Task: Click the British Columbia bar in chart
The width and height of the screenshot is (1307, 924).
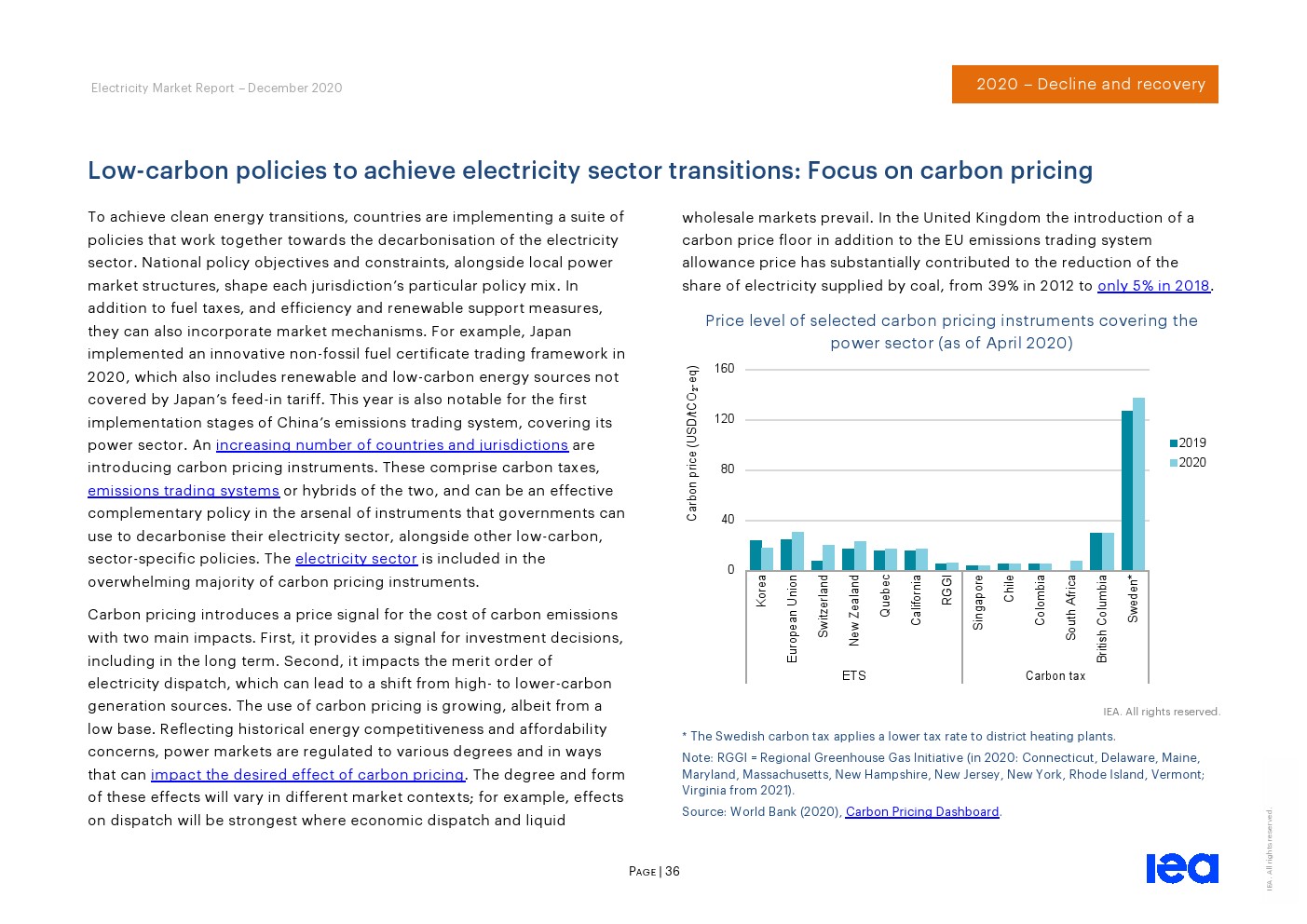Action: pos(1102,551)
